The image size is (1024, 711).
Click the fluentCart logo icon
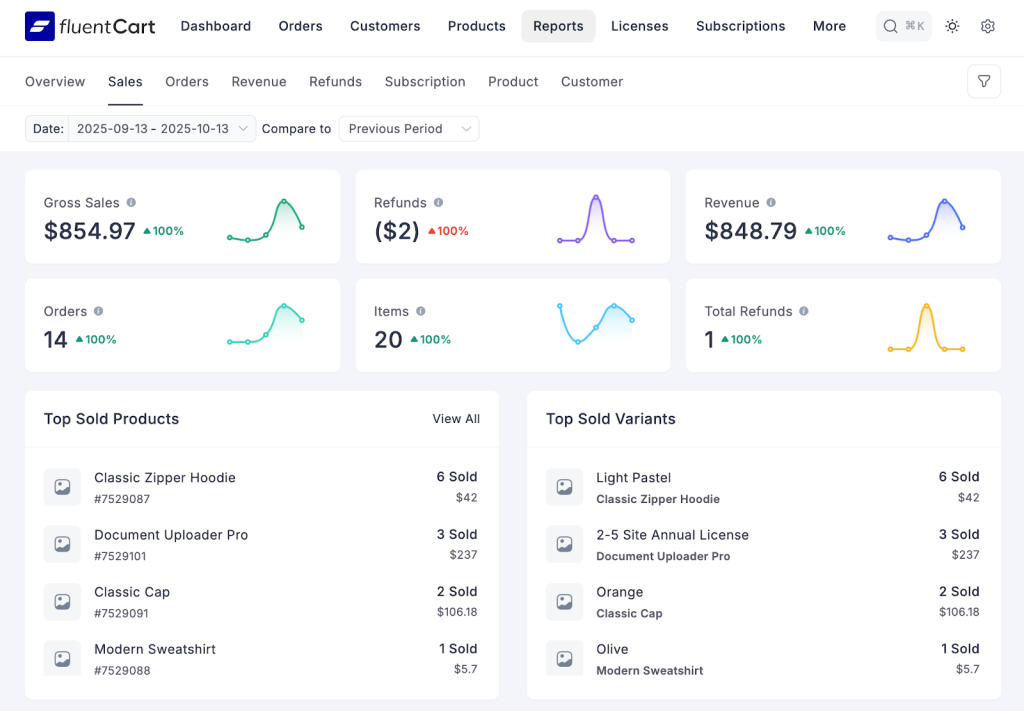[38, 26]
